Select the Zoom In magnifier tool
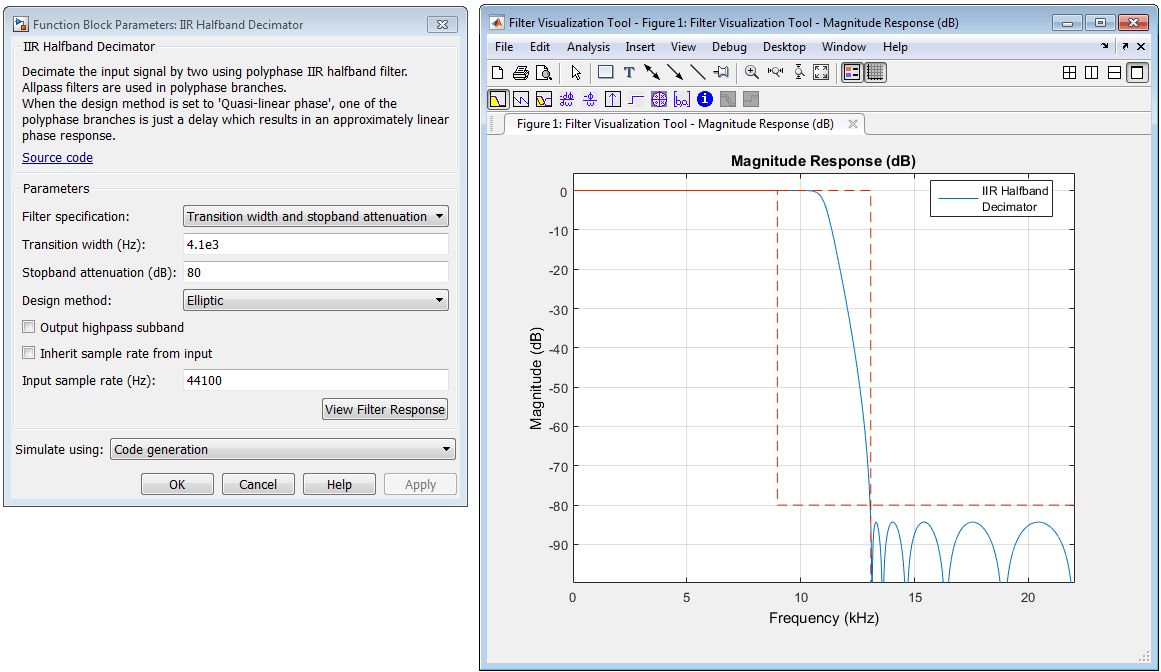 click(752, 73)
